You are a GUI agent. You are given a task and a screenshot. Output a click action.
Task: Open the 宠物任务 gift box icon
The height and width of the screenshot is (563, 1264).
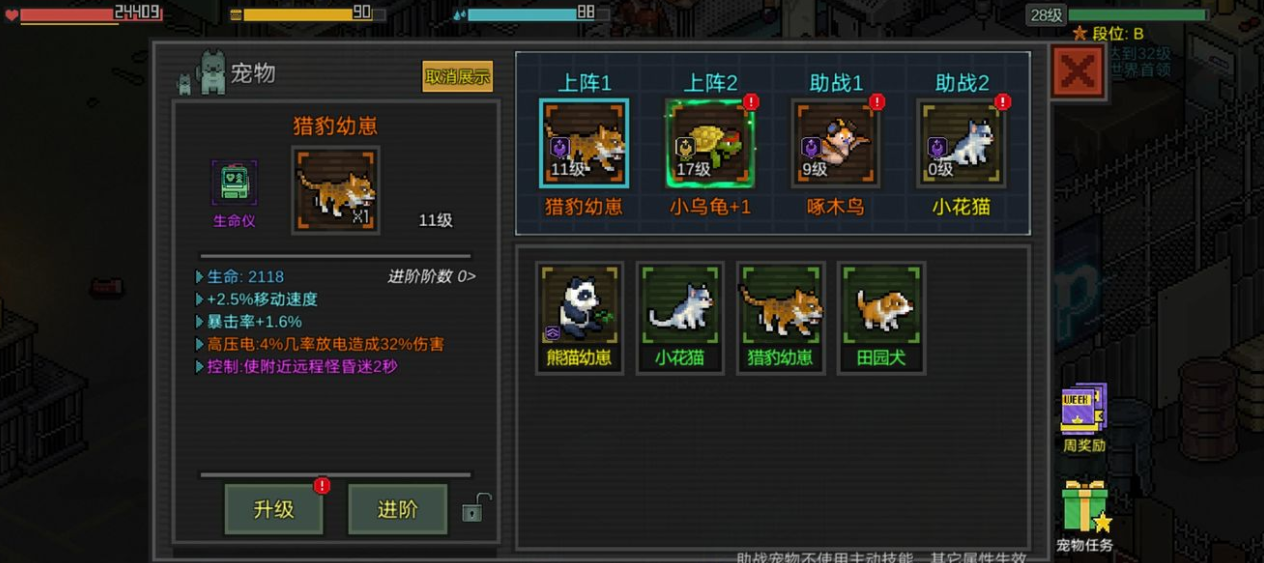(x=1085, y=507)
